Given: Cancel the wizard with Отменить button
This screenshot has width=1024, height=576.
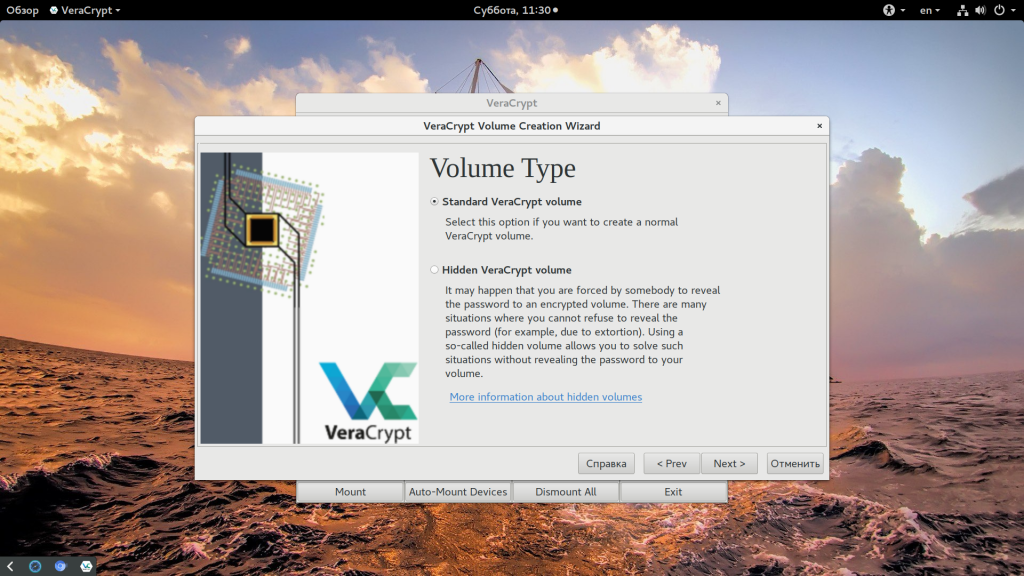Looking at the screenshot, I should click(x=795, y=463).
